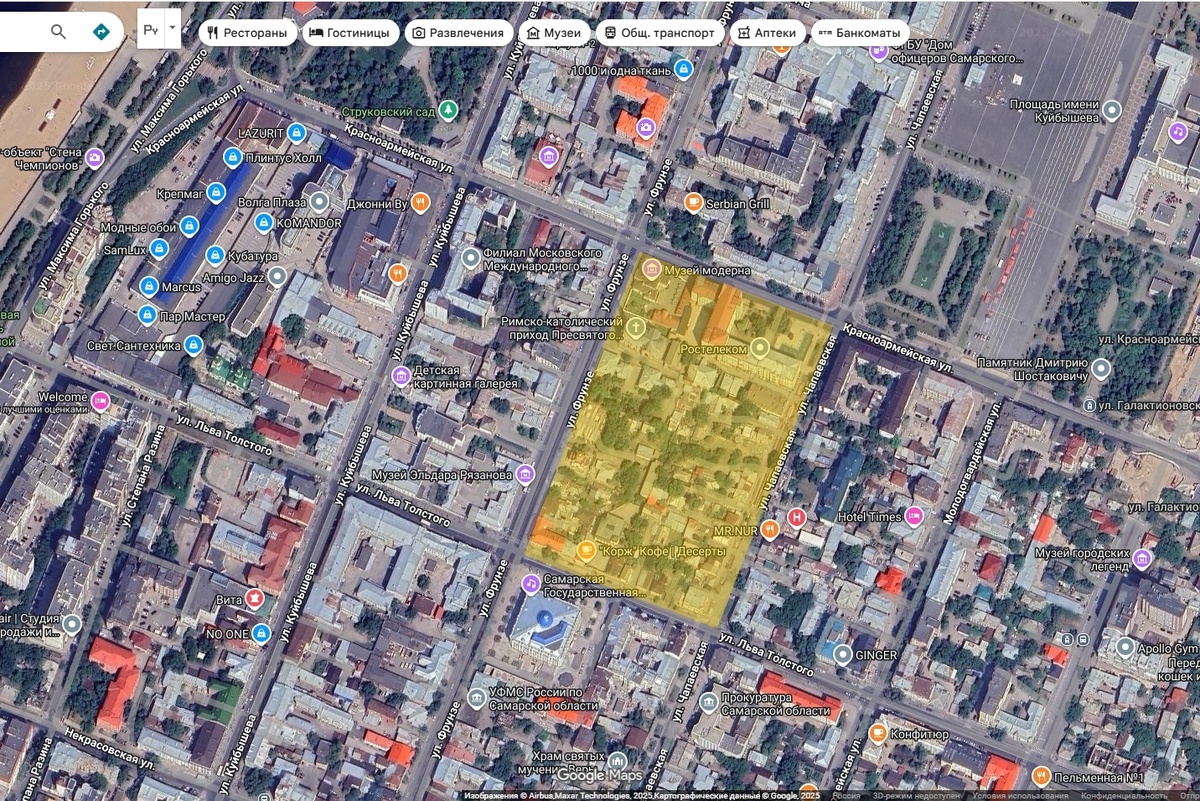This screenshot has width=1200, height=801.
Task: Click the Пар Мастер shop marker
Action: coord(146,316)
